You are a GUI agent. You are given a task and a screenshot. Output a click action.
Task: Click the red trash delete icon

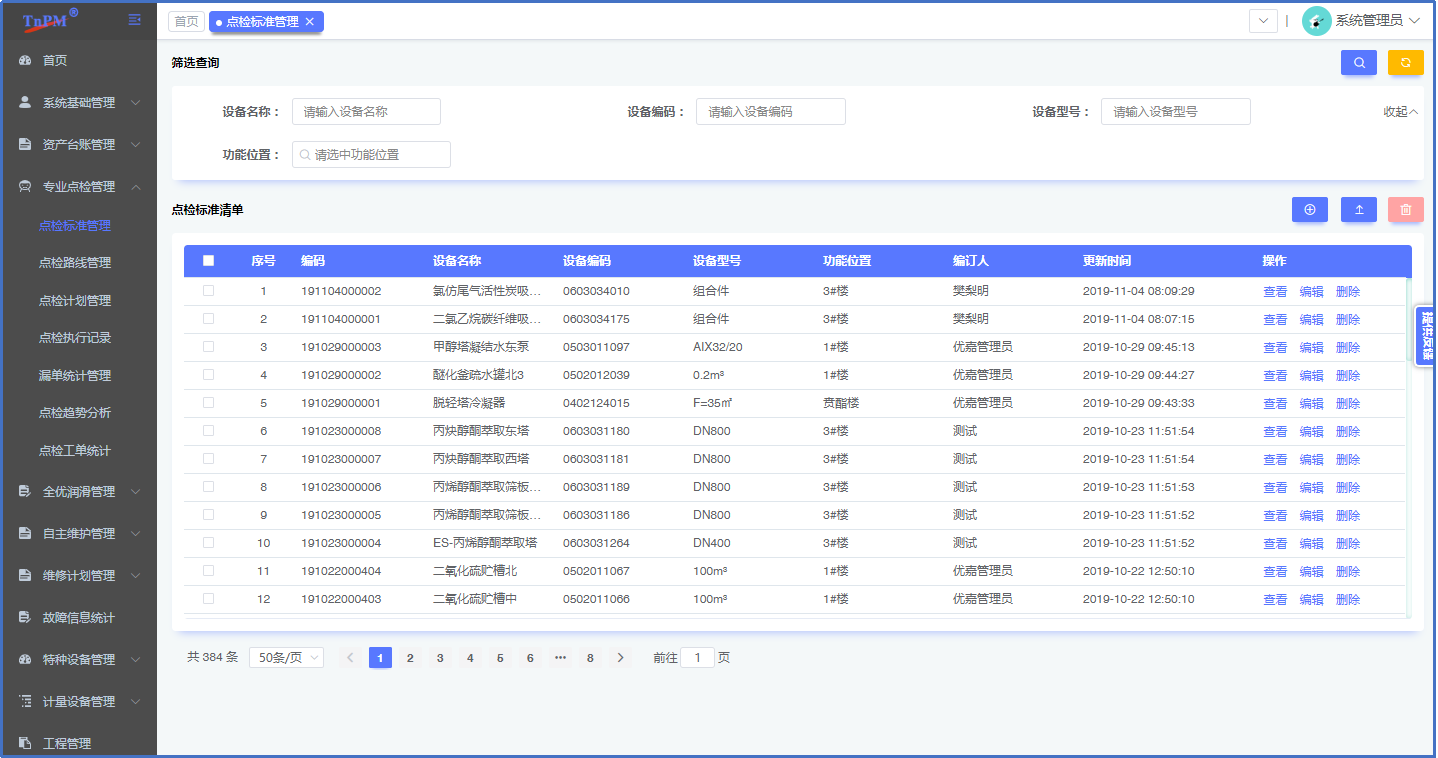coord(1405,210)
